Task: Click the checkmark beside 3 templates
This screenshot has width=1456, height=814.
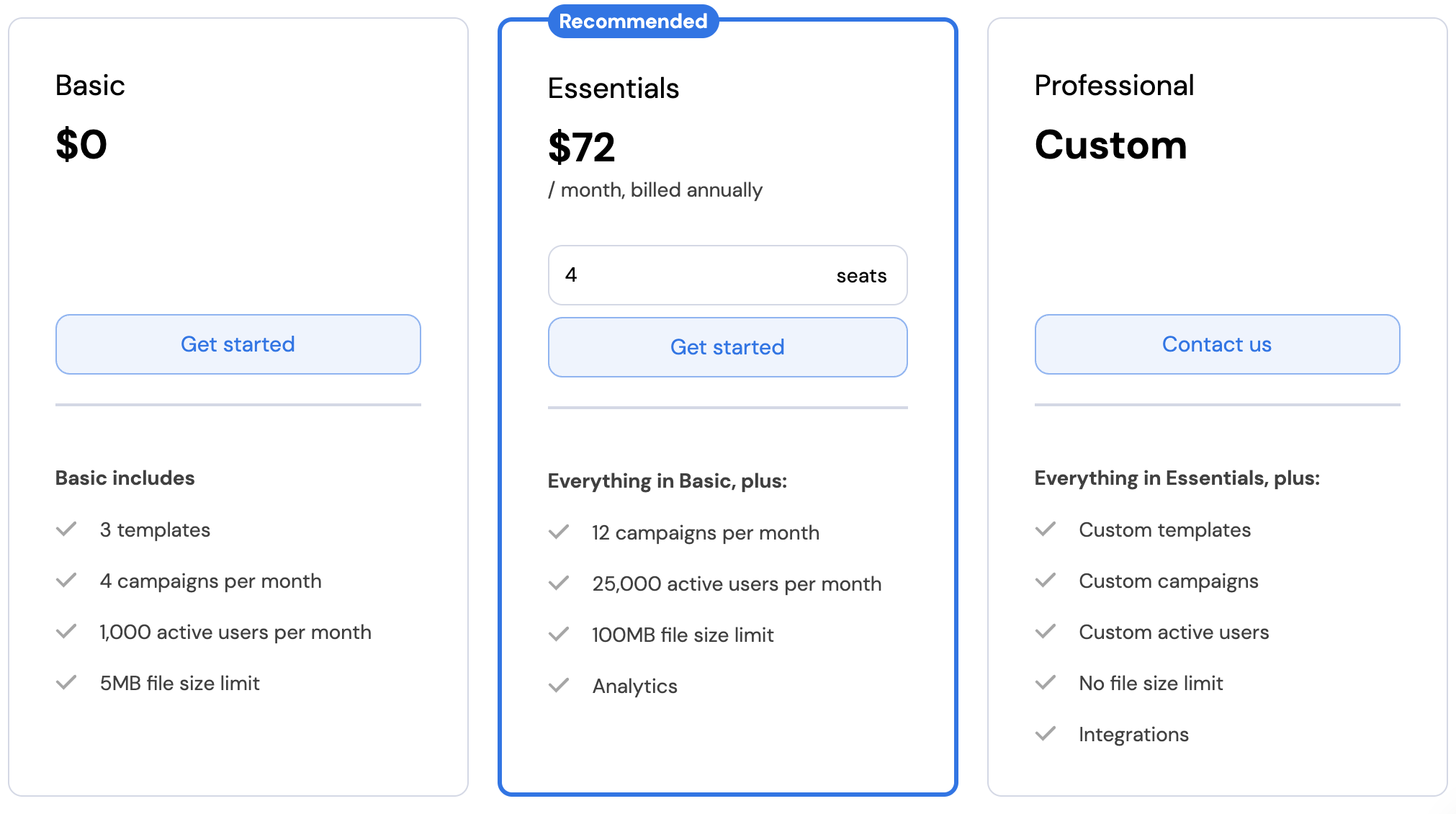Action: [66, 529]
